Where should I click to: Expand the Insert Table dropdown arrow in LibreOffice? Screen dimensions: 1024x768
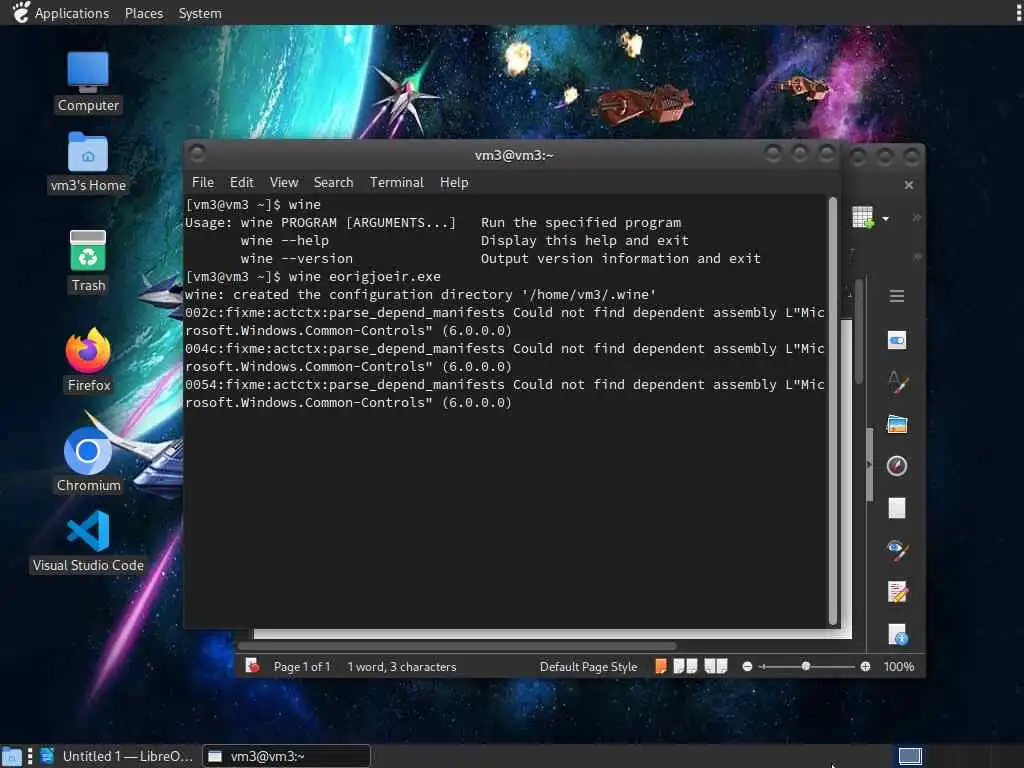point(886,218)
